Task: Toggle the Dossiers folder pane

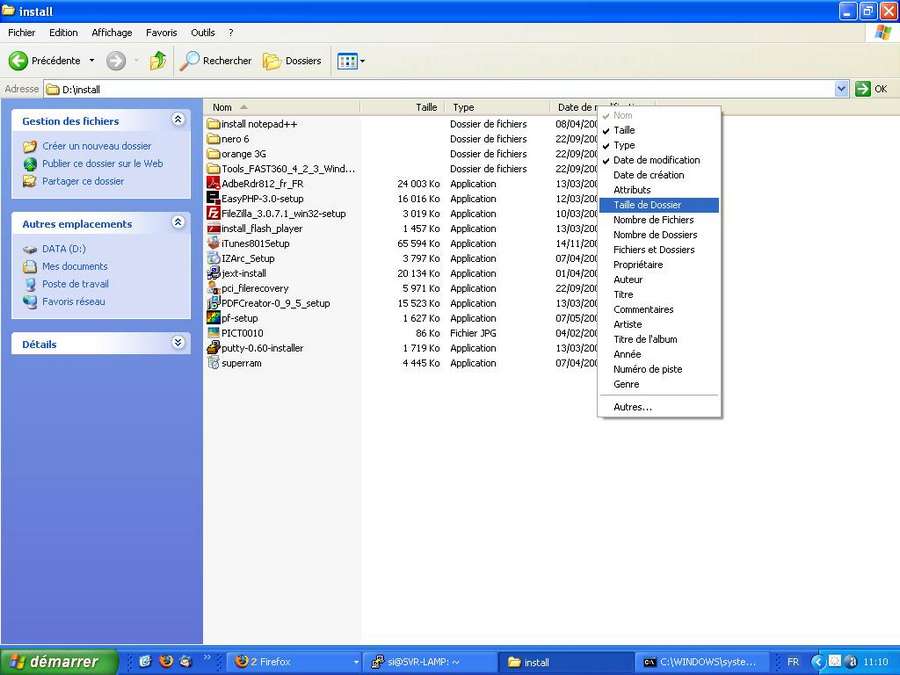Action: 292,61
